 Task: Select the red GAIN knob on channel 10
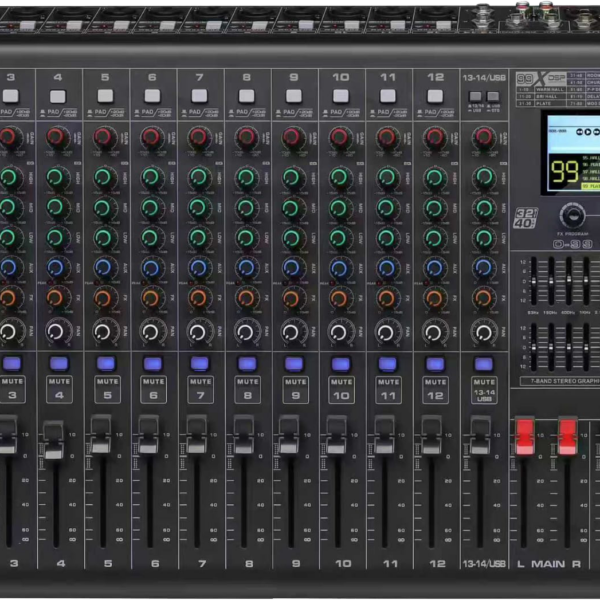(x=340, y=137)
